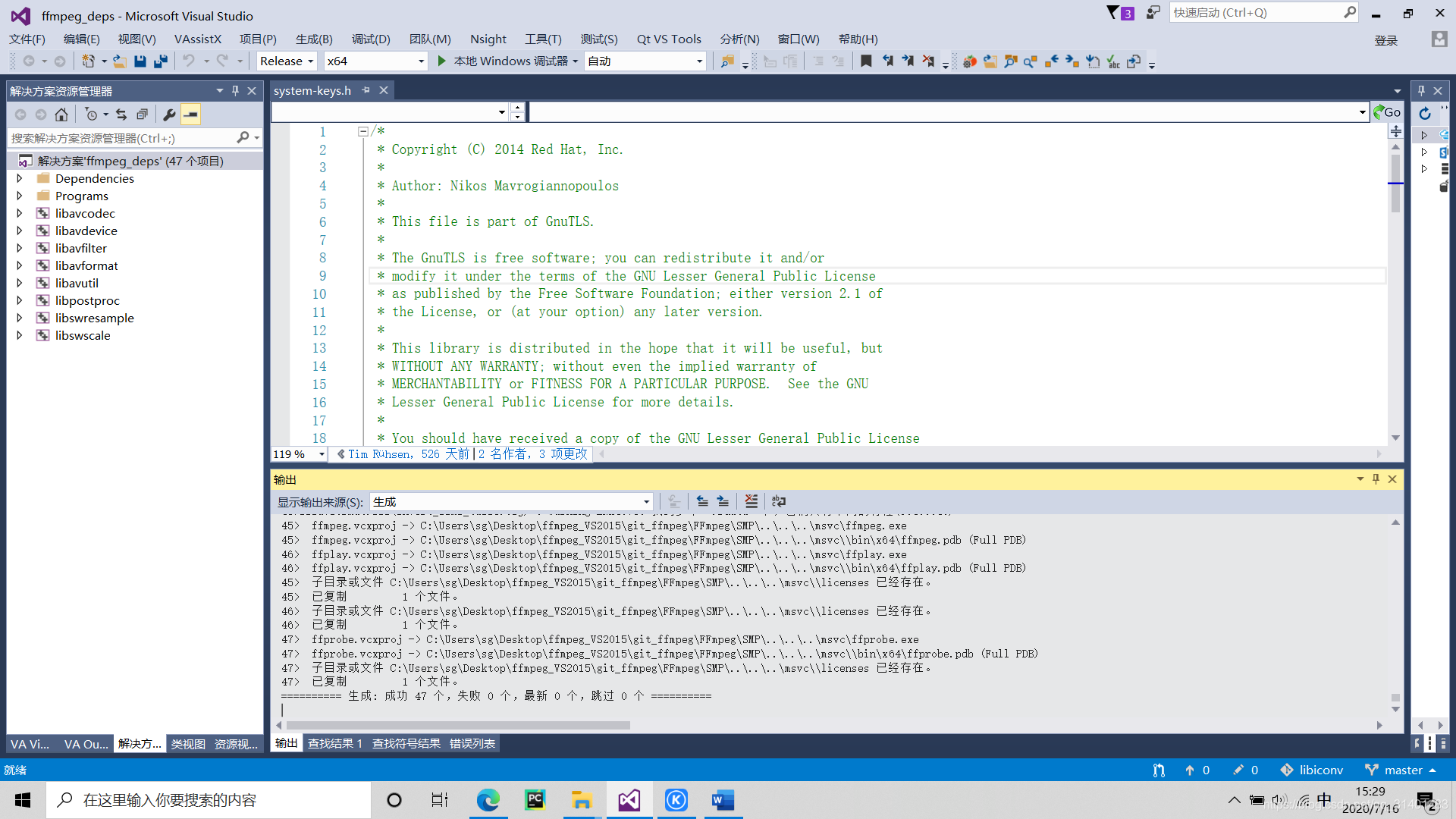Click the Save file icon
Viewport: 1456px width, 819px height.
(140, 61)
